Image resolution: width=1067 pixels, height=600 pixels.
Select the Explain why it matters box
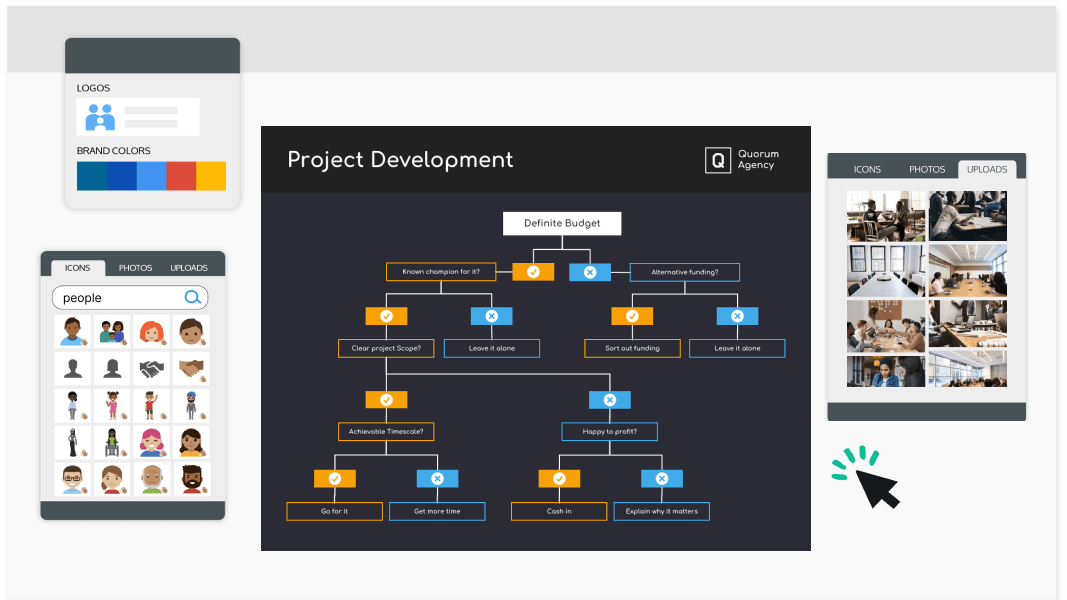click(662, 511)
